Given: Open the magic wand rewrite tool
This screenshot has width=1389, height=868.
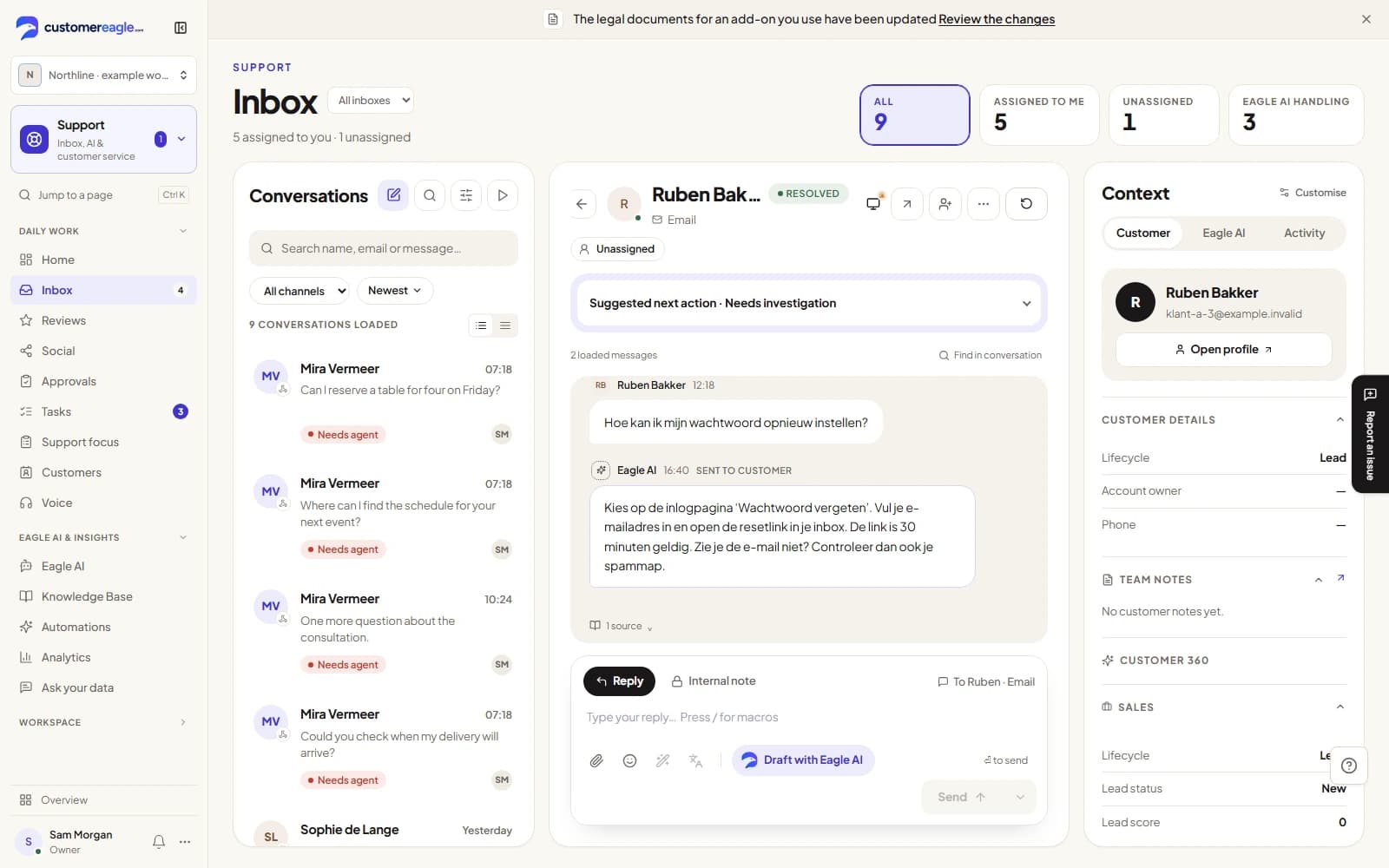Looking at the screenshot, I should (x=662, y=760).
